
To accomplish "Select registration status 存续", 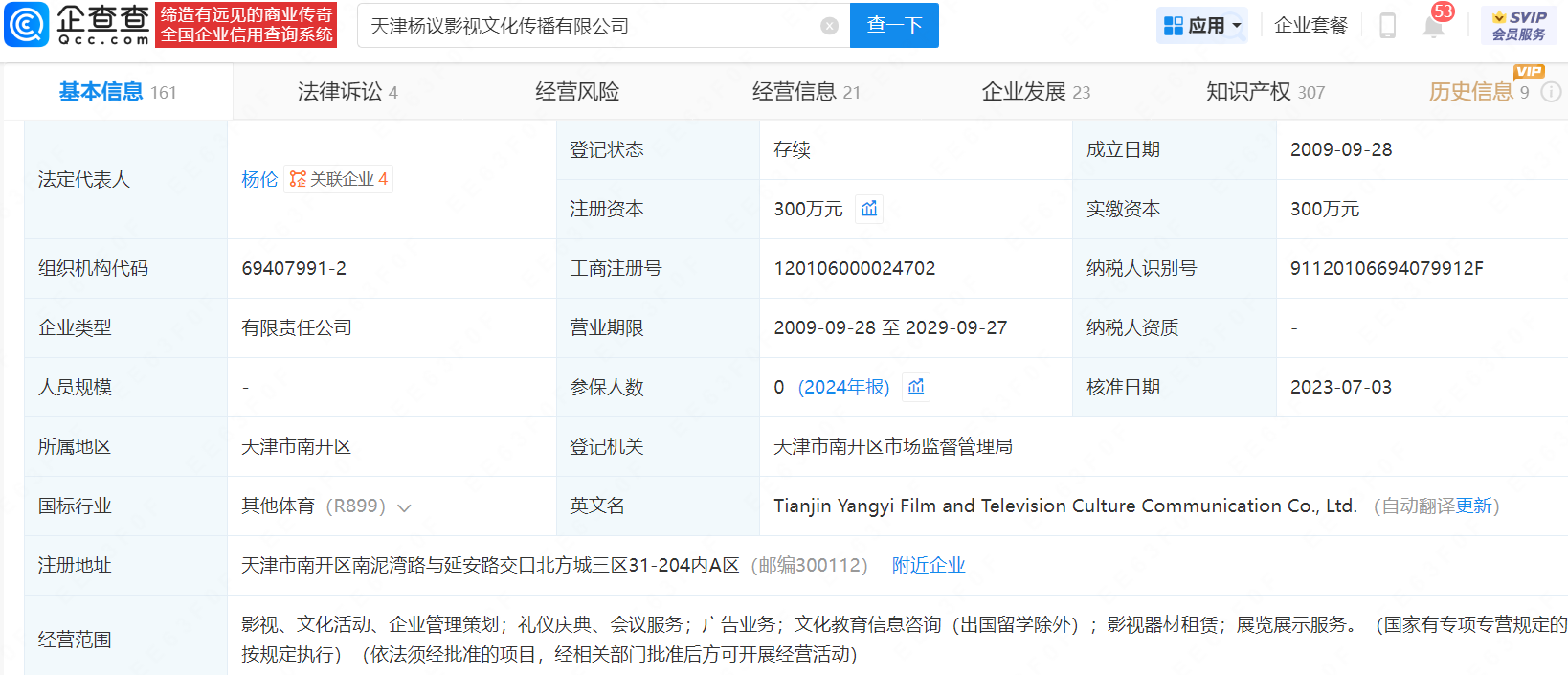I will click(x=793, y=149).
